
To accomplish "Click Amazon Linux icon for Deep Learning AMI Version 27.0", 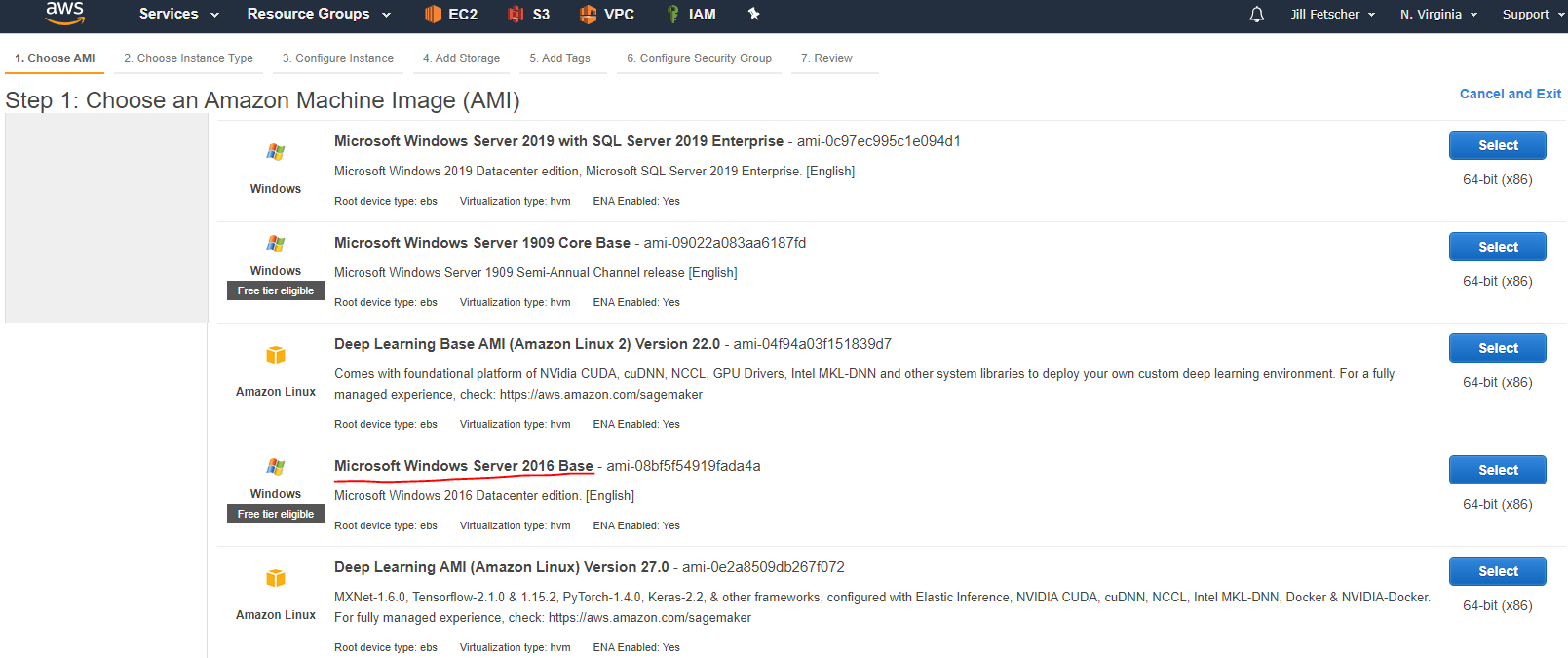I will [x=276, y=578].
